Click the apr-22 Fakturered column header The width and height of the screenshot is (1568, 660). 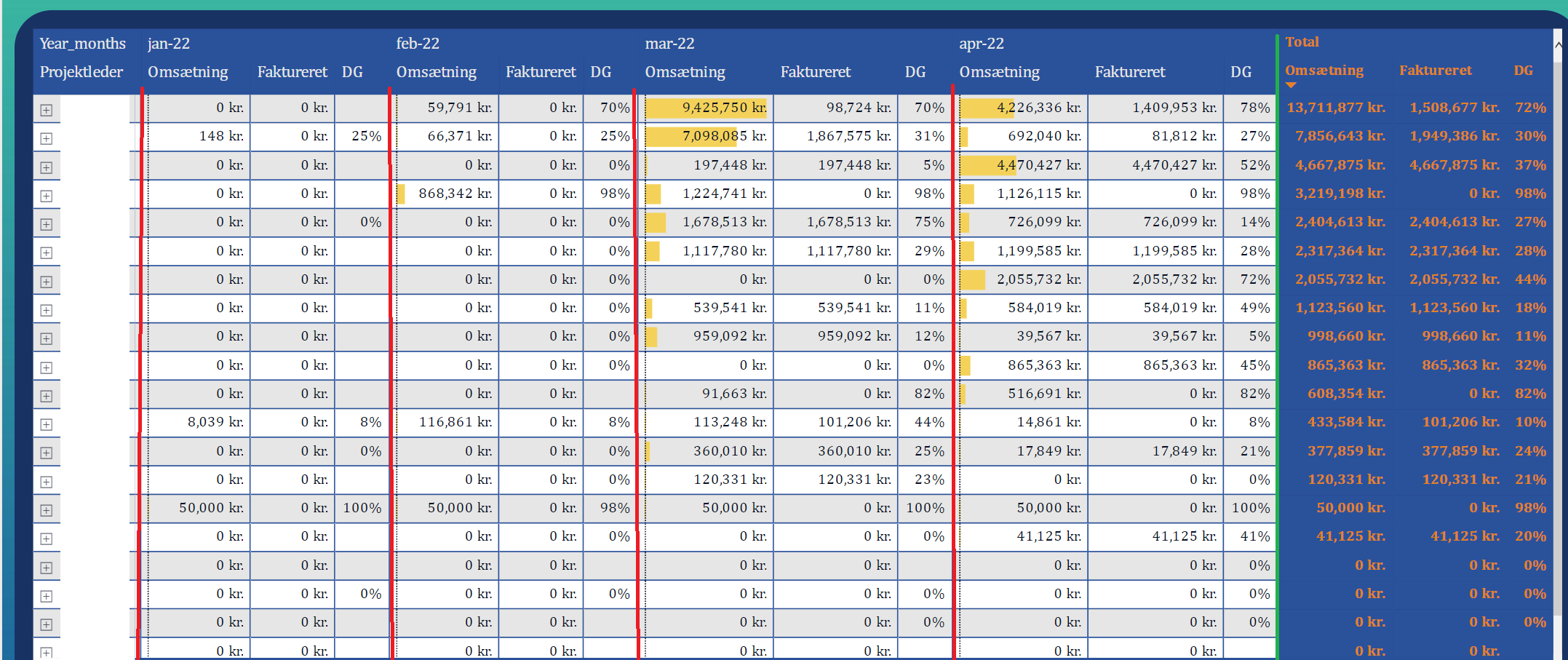(x=1129, y=72)
